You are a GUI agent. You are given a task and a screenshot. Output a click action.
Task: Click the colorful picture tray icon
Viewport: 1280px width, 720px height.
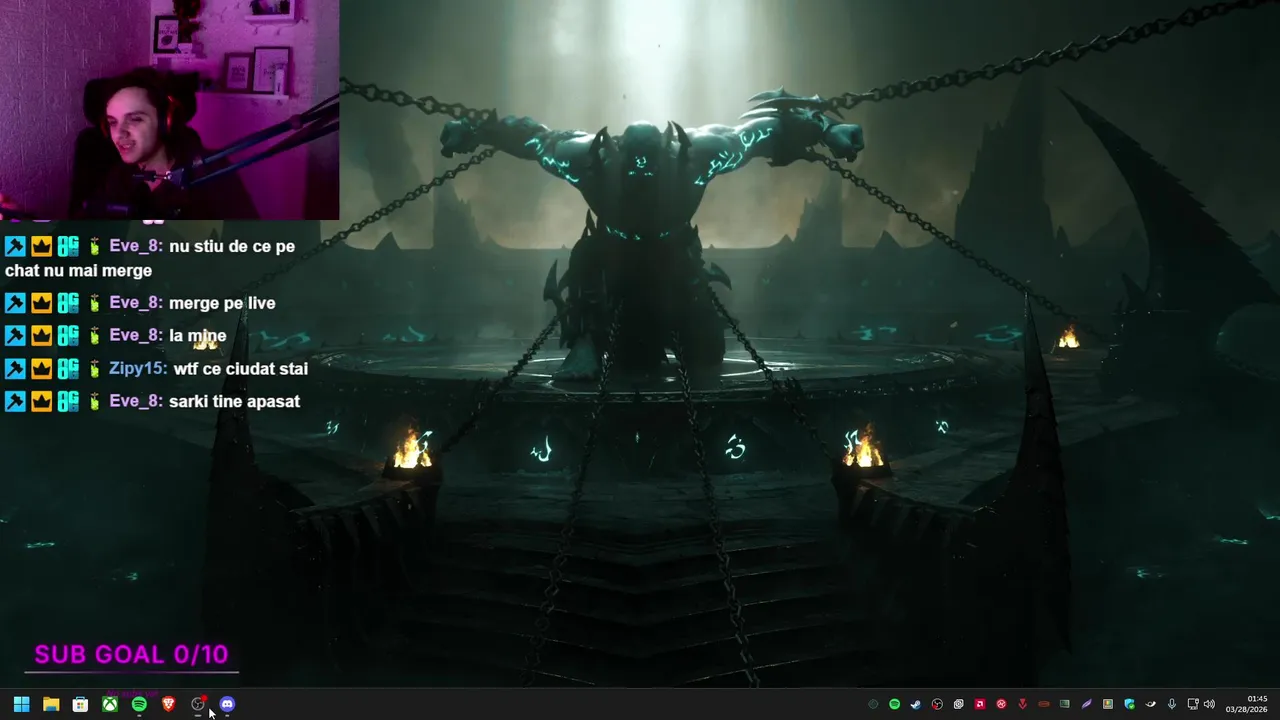click(x=1107, y=704)
